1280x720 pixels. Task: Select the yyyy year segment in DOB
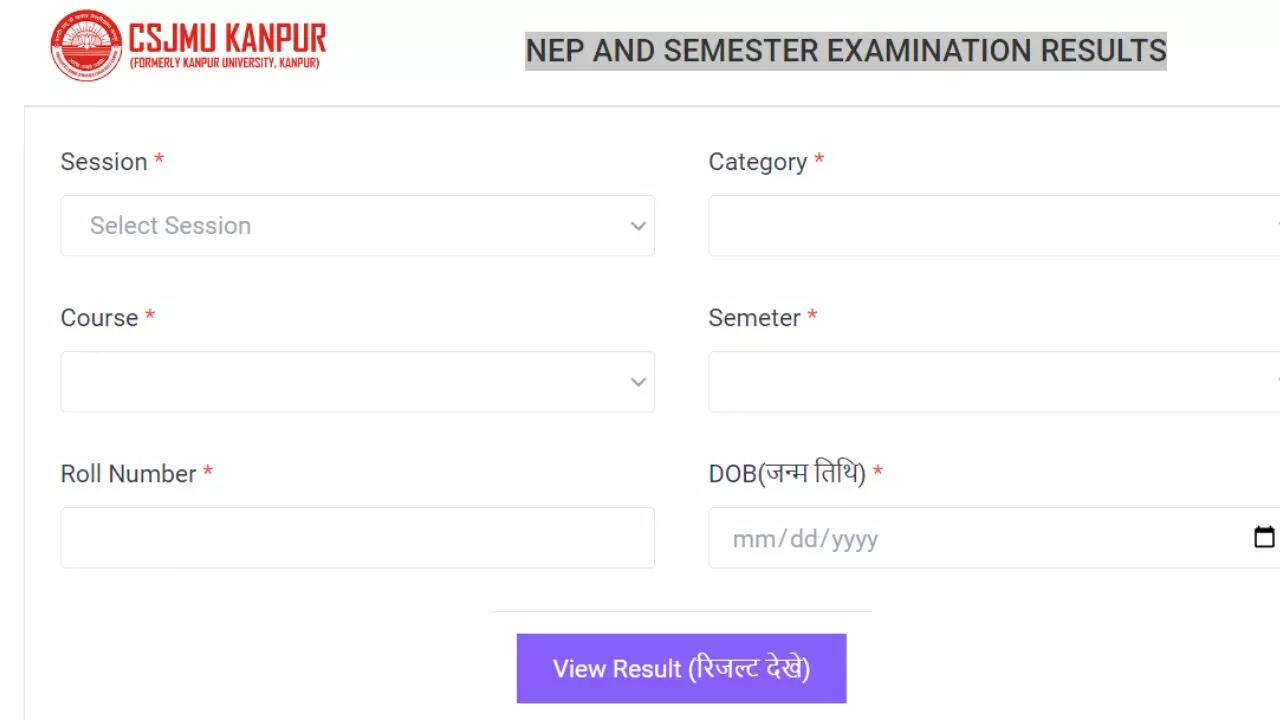pos(855,539)
